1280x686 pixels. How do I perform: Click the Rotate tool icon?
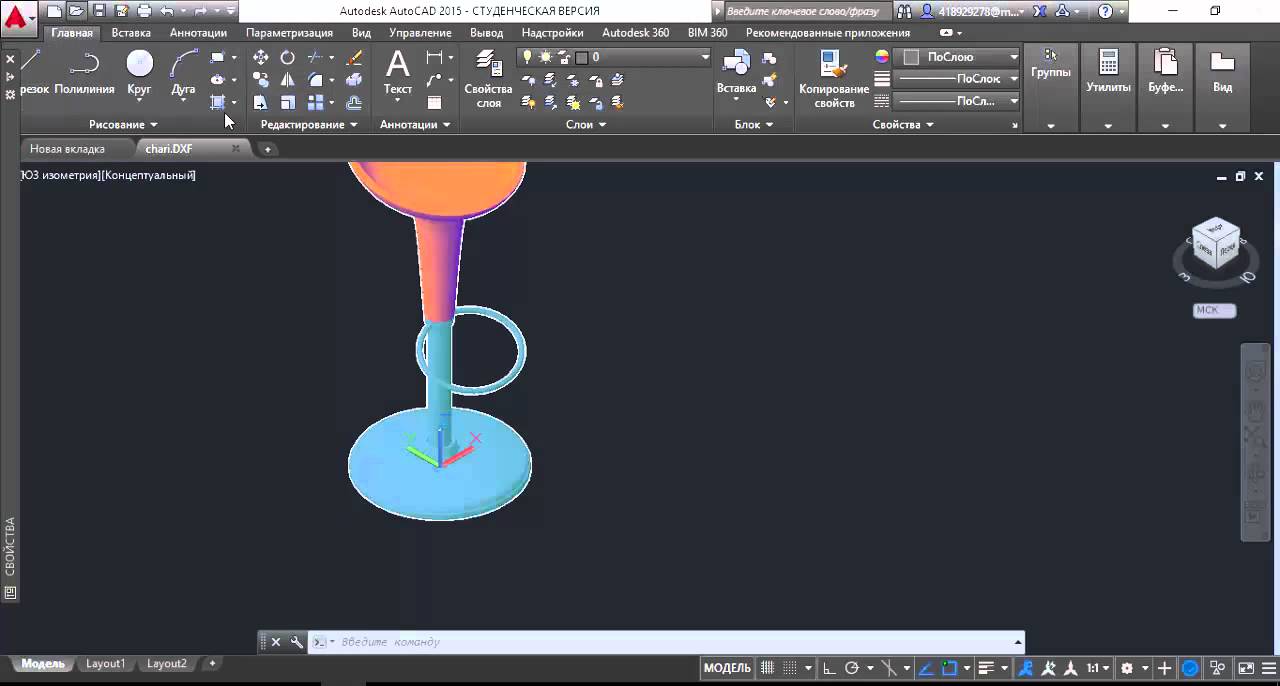click(x=287, y=58)
